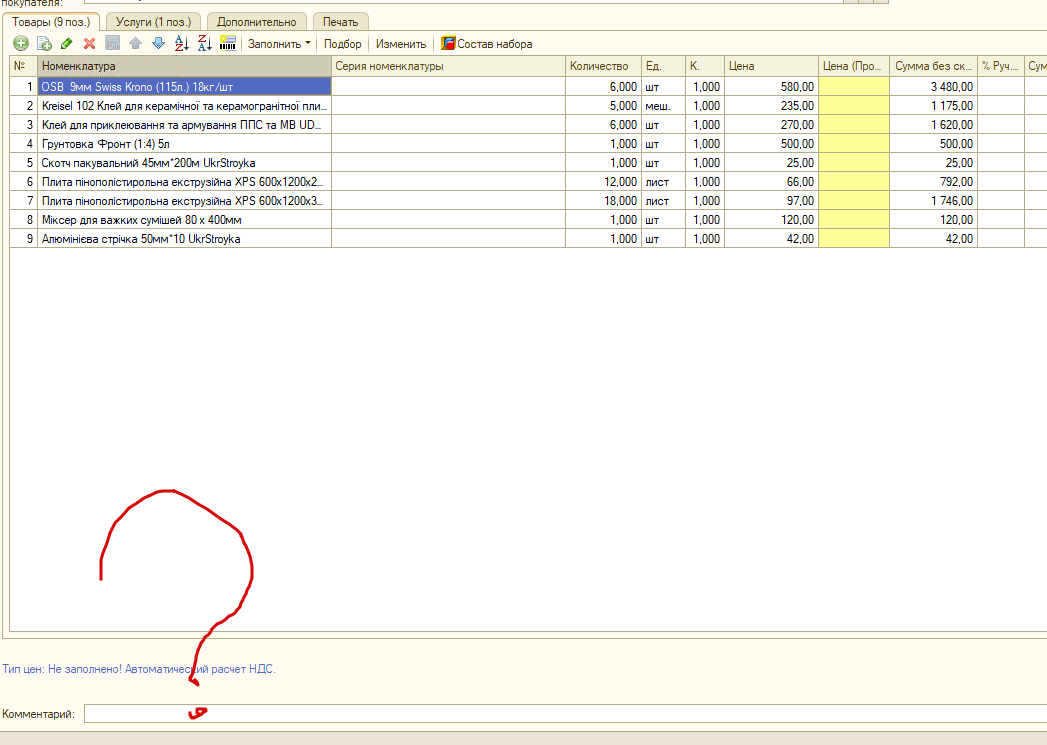Click the Ед. column header
The image size is (1047, 745).
coord(663,66)
